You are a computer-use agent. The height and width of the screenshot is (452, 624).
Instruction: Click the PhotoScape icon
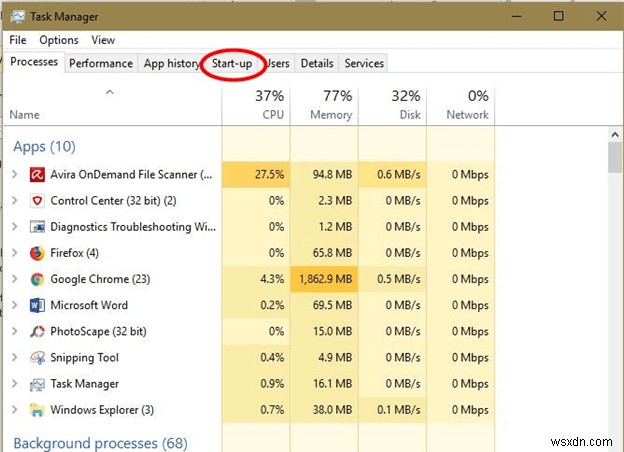37,331
